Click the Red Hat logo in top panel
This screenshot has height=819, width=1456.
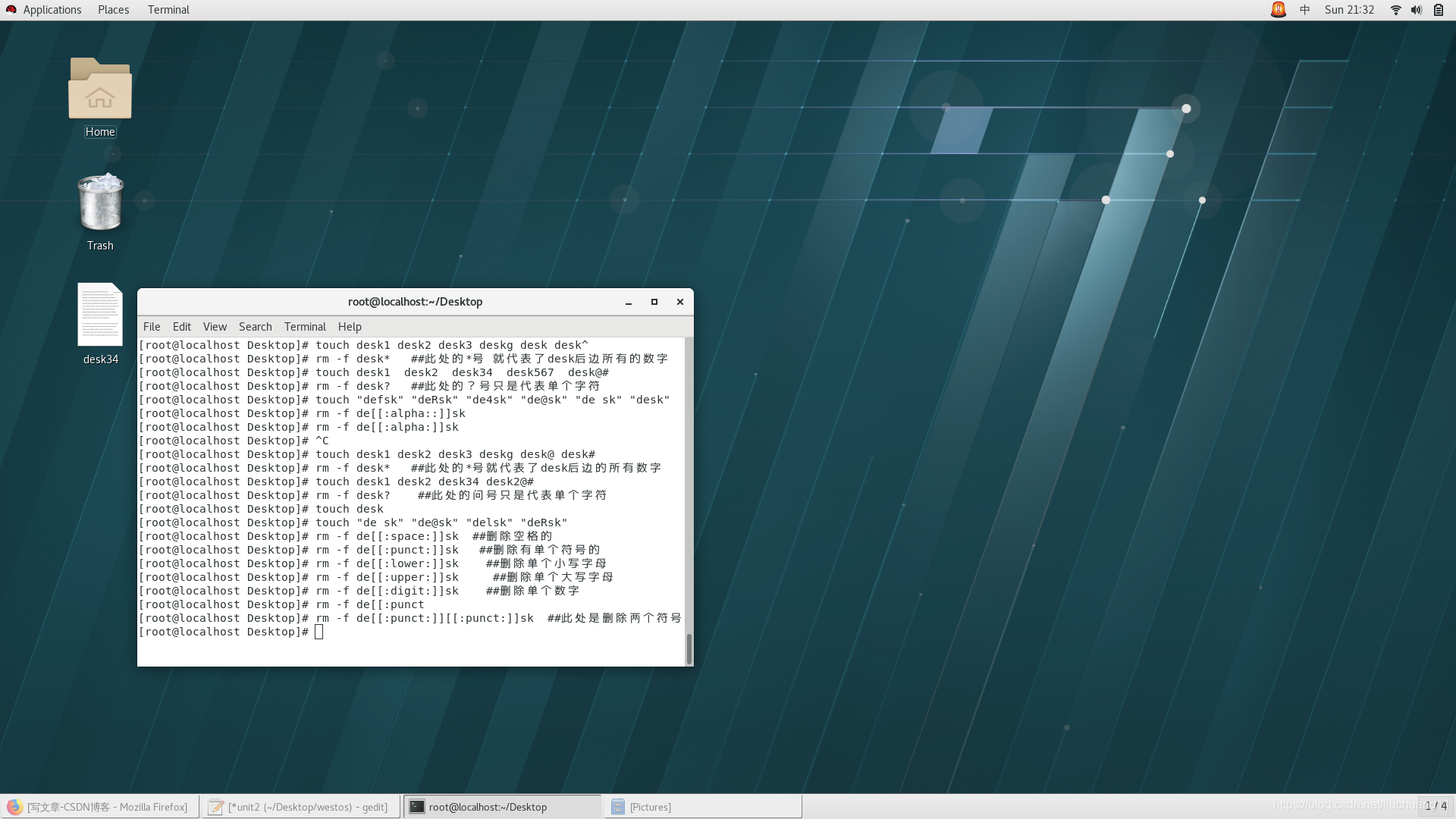coord(11,10)
